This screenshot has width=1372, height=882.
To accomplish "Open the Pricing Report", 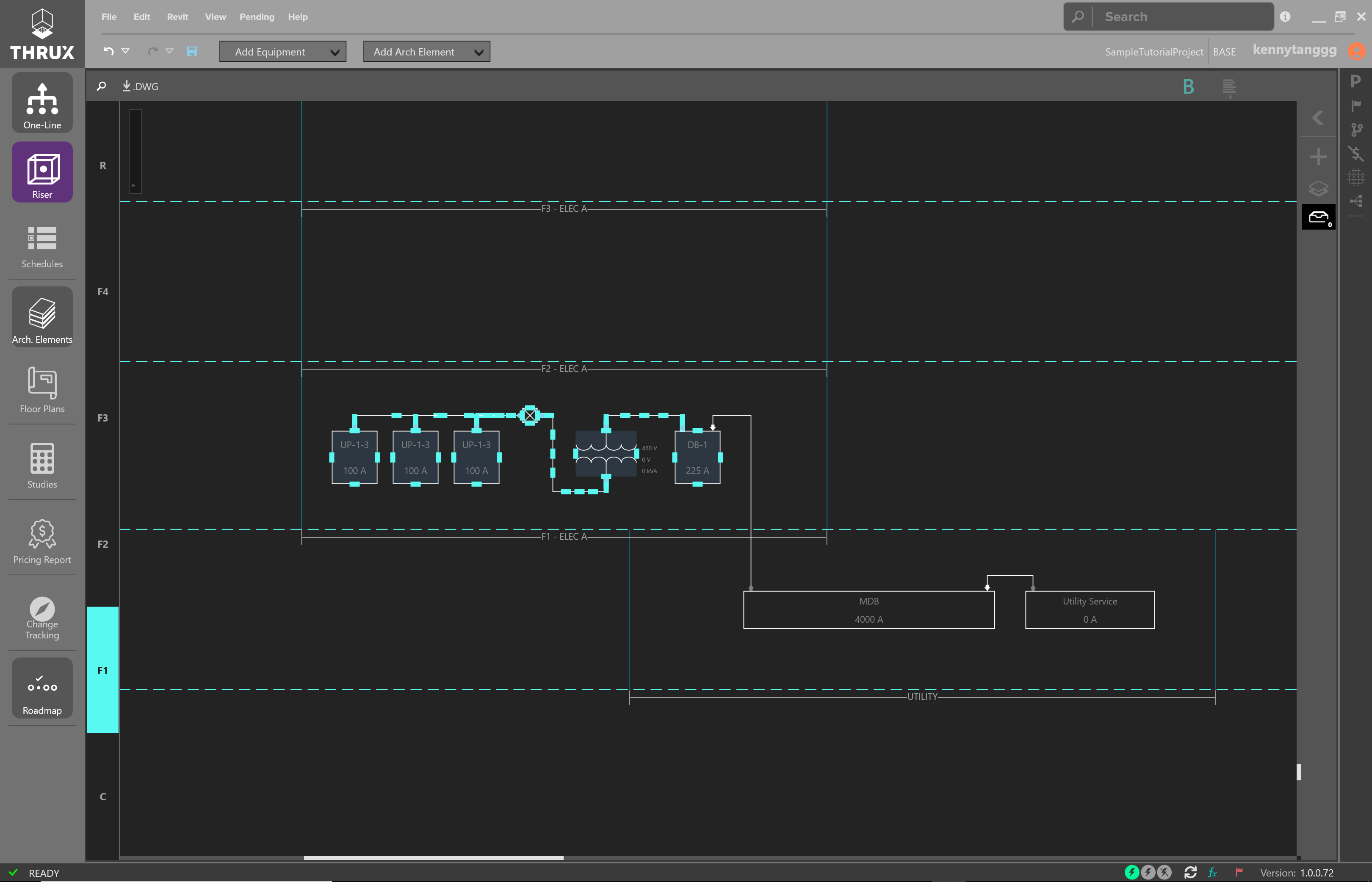I will point(42,542).
